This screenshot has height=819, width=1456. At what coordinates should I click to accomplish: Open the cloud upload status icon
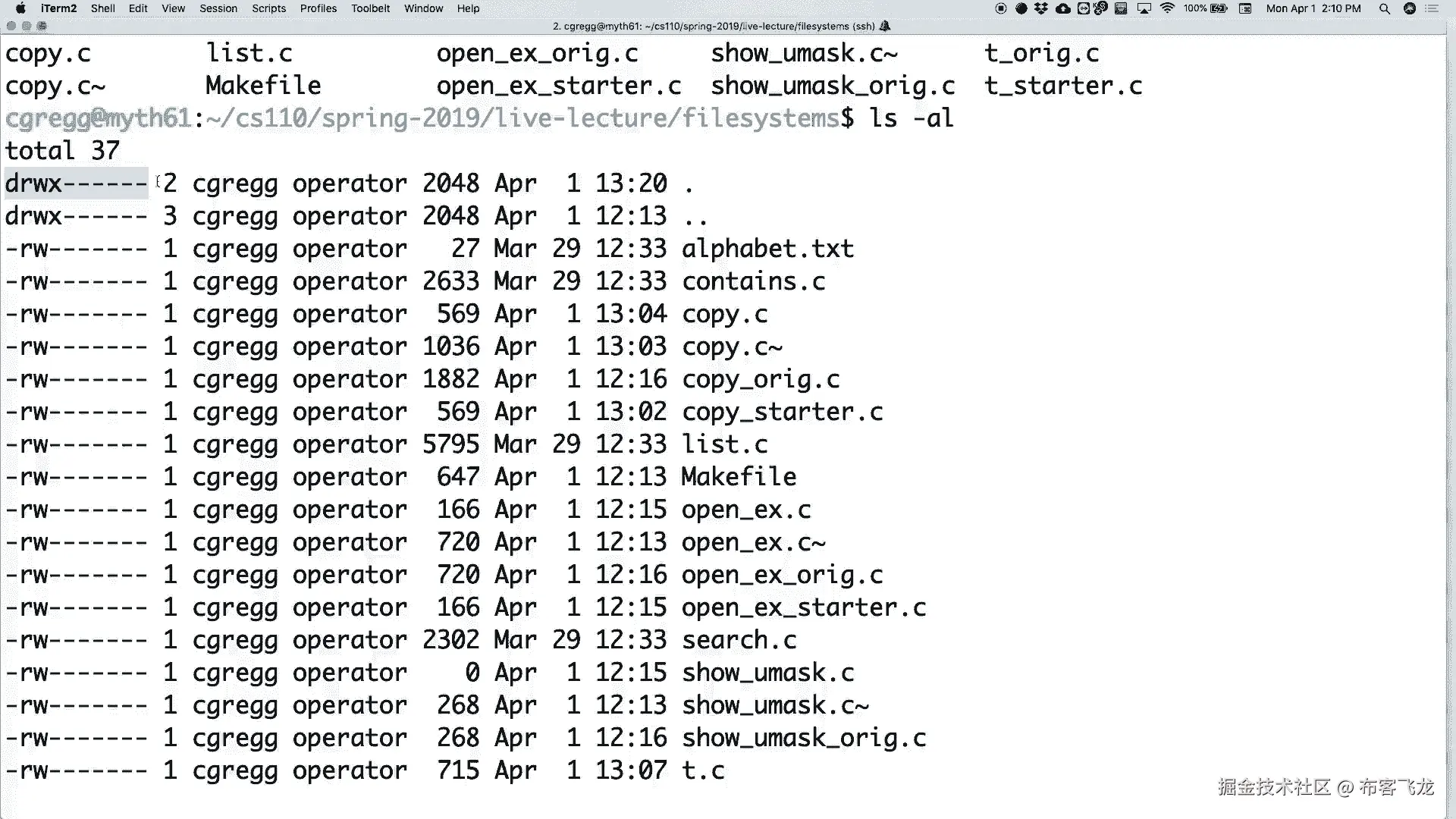[1062, 8]
